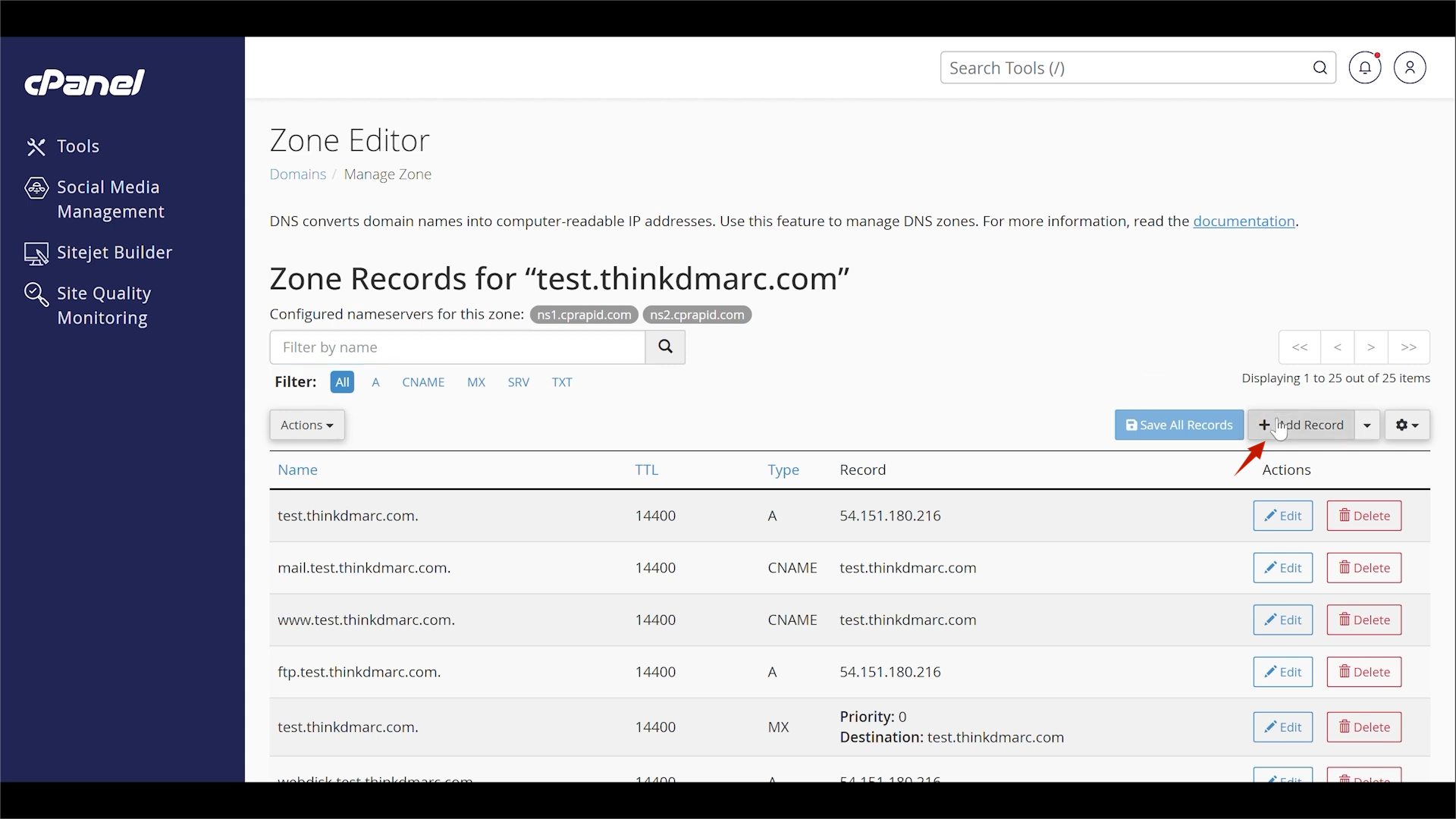1456x819 pixels.
Task: Select the All filter tab
Action: [x=343, y=382]
